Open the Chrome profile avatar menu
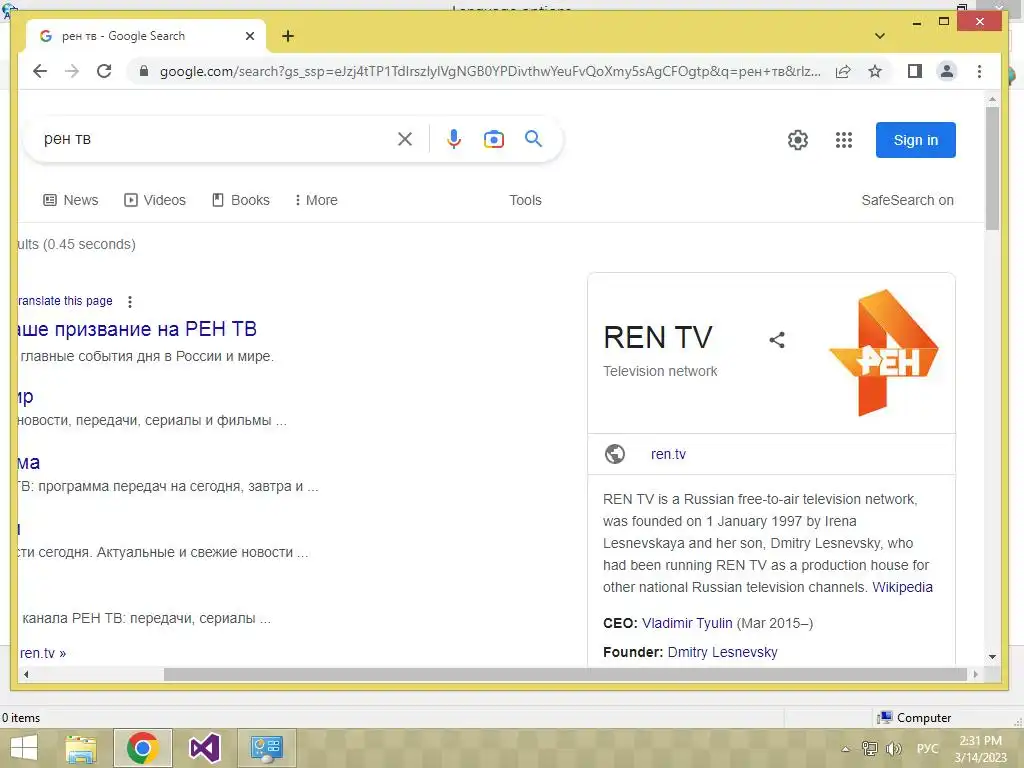 point(947,71)
